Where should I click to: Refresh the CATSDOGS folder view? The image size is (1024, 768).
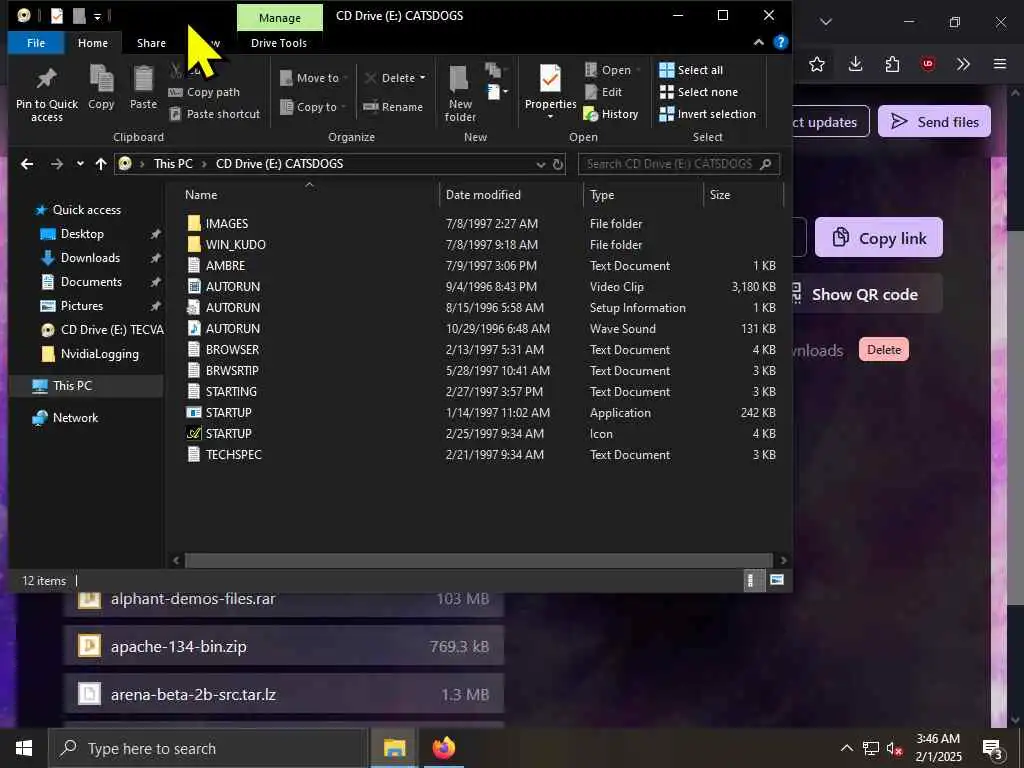tap(558, 165)
